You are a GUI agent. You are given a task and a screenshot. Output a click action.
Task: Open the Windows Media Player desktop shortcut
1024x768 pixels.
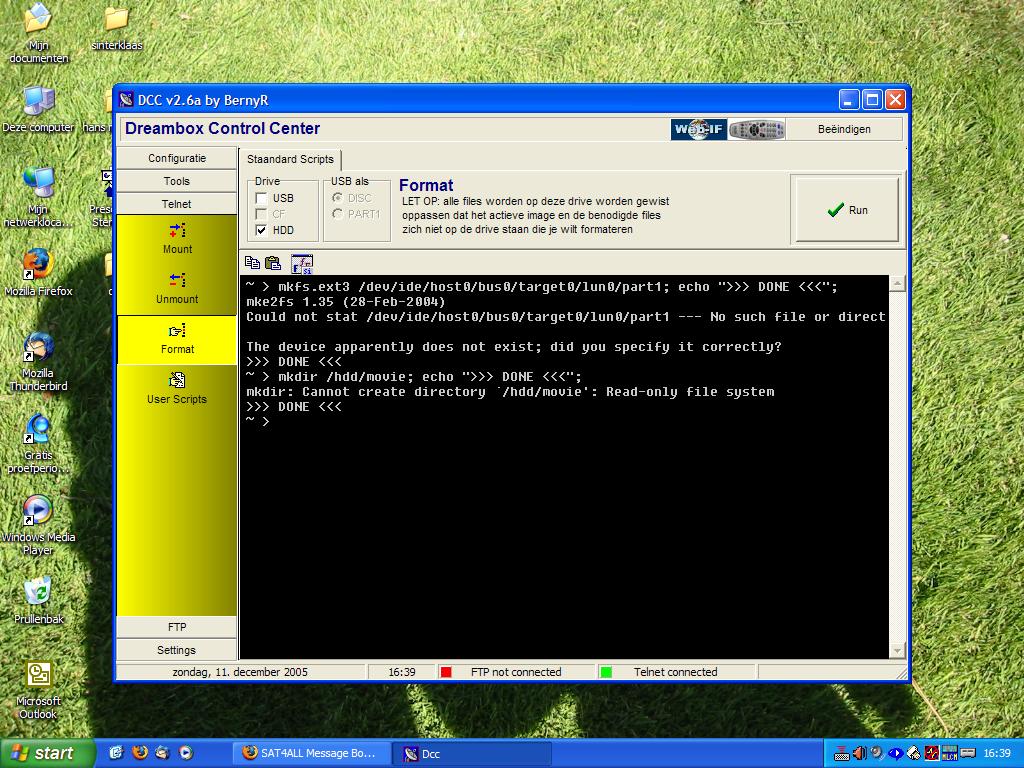[38, 525]
